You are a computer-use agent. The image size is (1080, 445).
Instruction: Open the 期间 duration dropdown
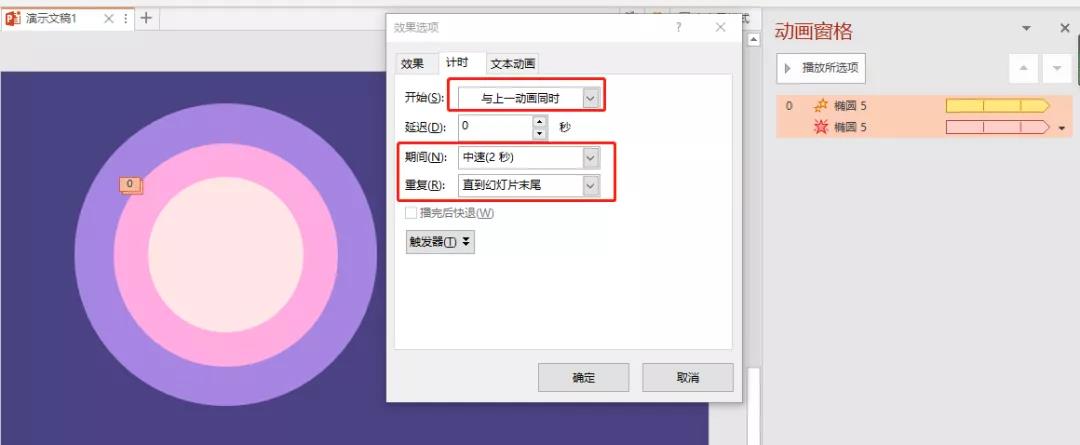(x=528, y=158)
